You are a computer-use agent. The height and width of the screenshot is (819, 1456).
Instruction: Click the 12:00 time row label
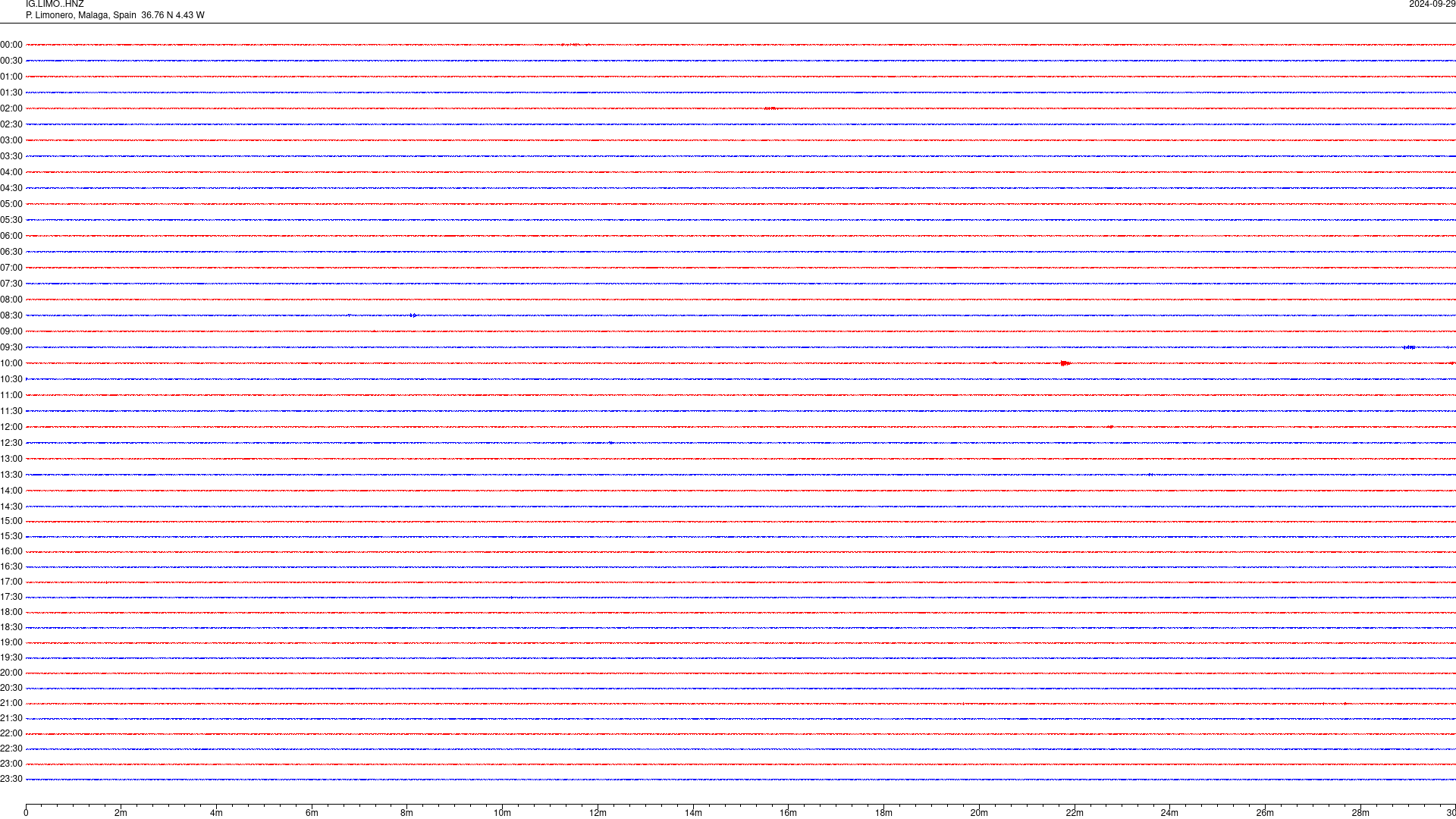click(x=11, y=427)
